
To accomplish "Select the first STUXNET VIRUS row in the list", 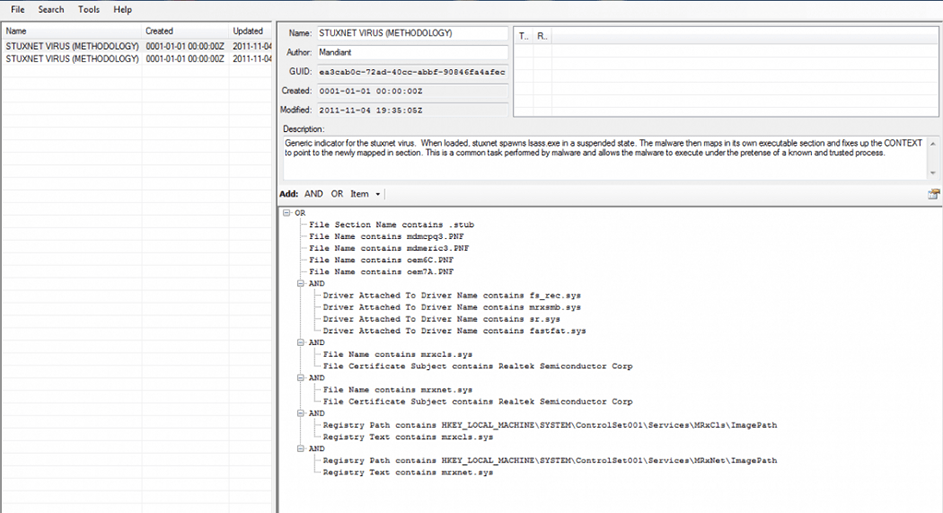I will [72, 46].
